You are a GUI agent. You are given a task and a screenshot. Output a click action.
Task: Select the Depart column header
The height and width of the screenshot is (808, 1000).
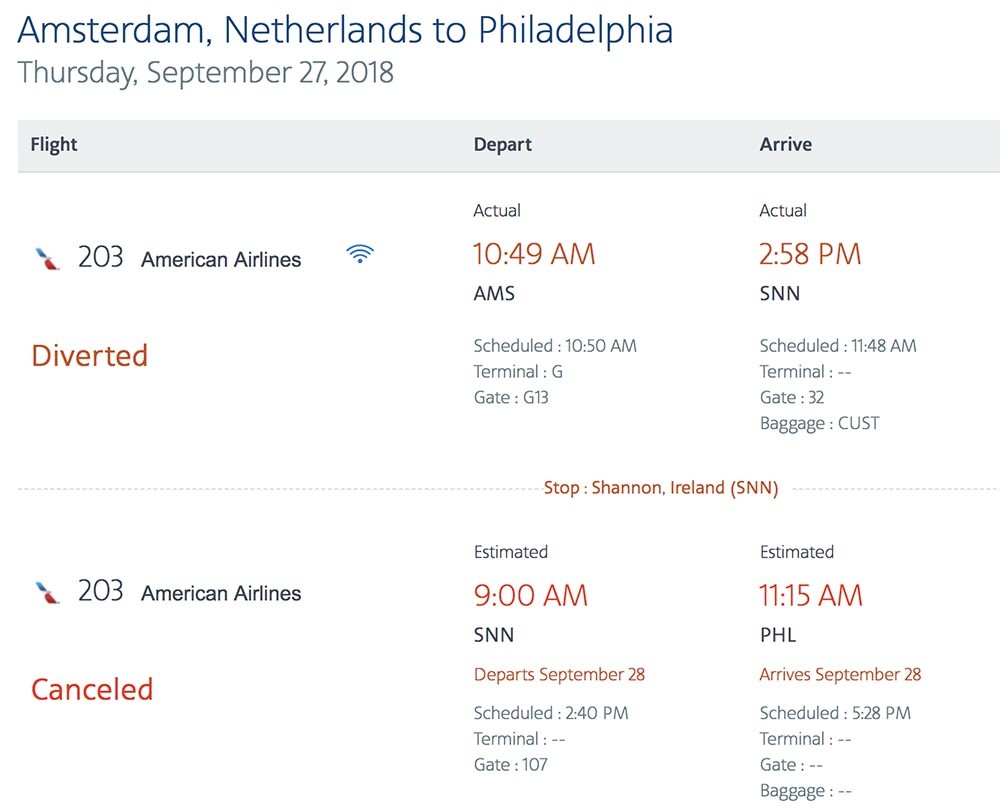pos(503,145)
